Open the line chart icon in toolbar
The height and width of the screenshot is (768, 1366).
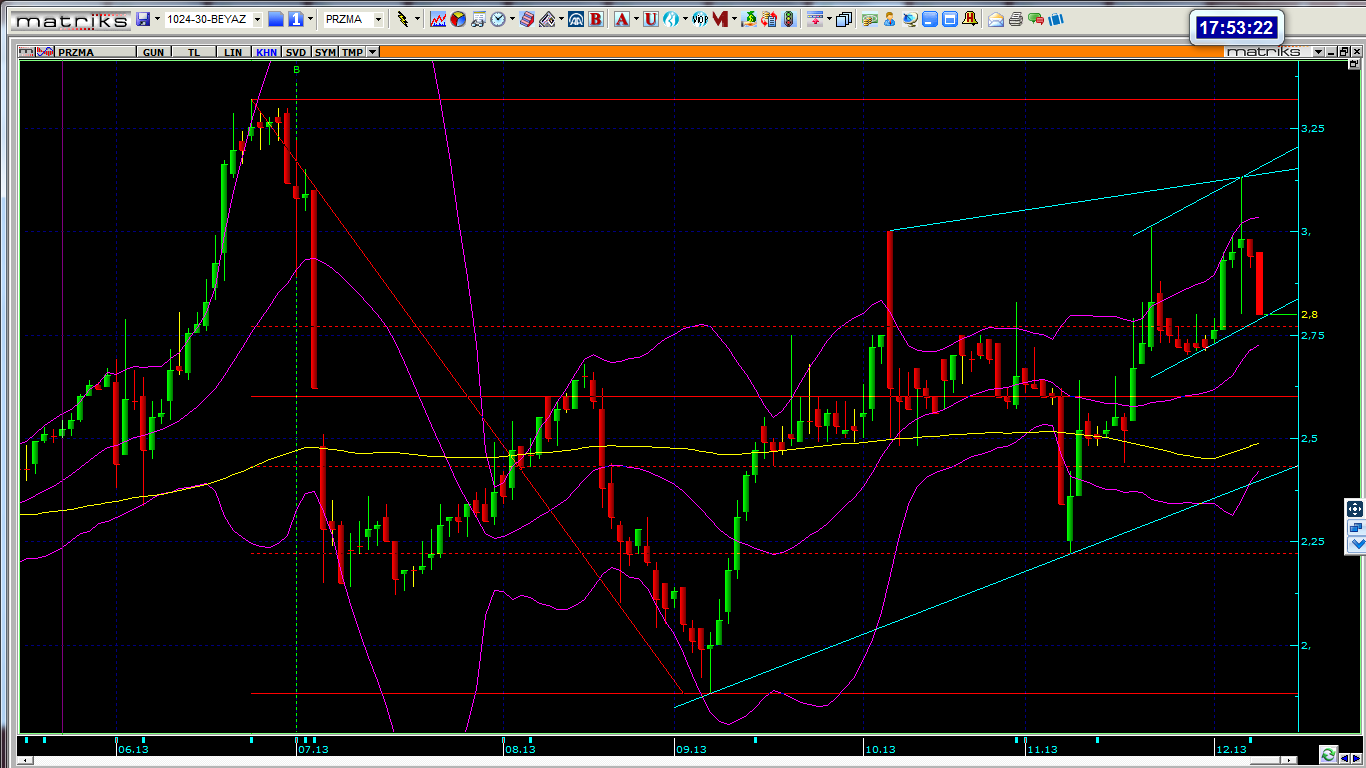[438, 19]
